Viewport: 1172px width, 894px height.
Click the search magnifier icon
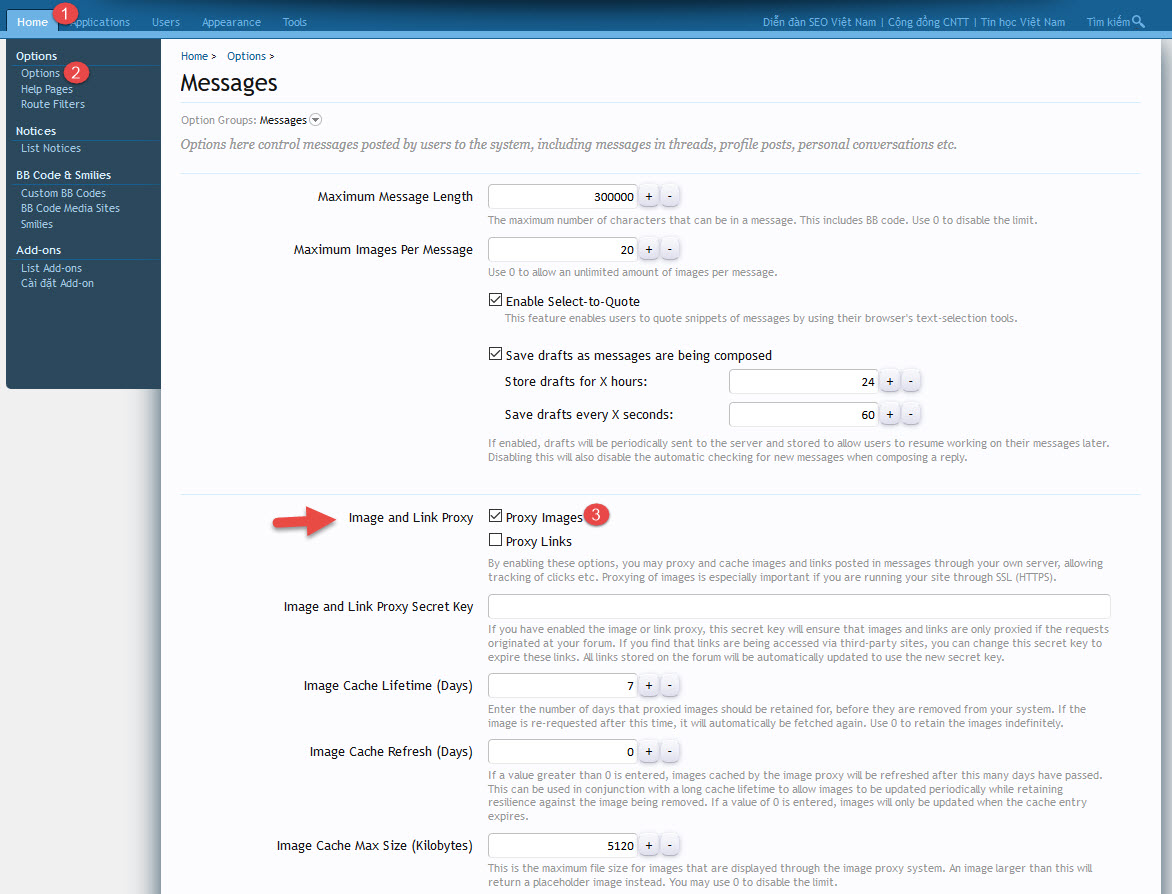click(x=1138, y=21)
